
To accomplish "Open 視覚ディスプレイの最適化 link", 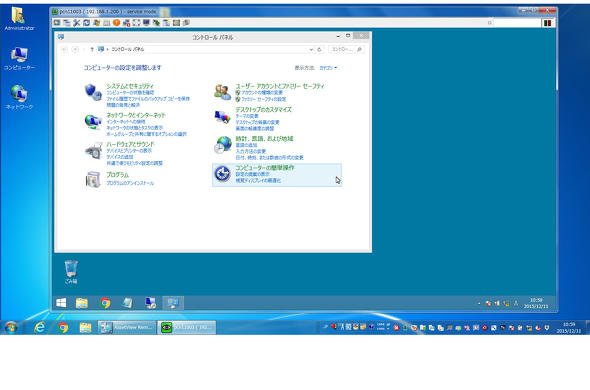I will click(x=258, y=181).
